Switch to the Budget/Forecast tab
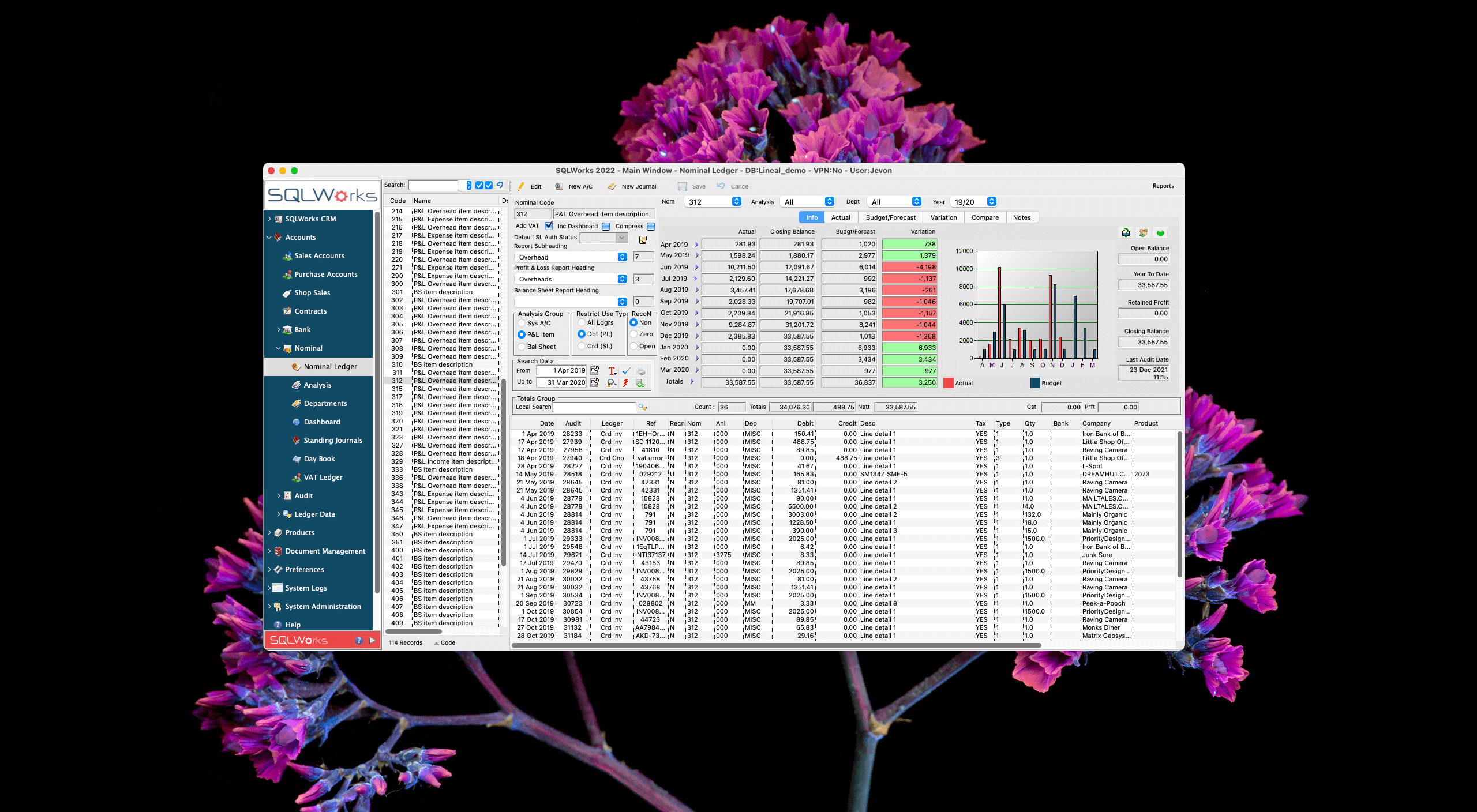 (890, 217)
